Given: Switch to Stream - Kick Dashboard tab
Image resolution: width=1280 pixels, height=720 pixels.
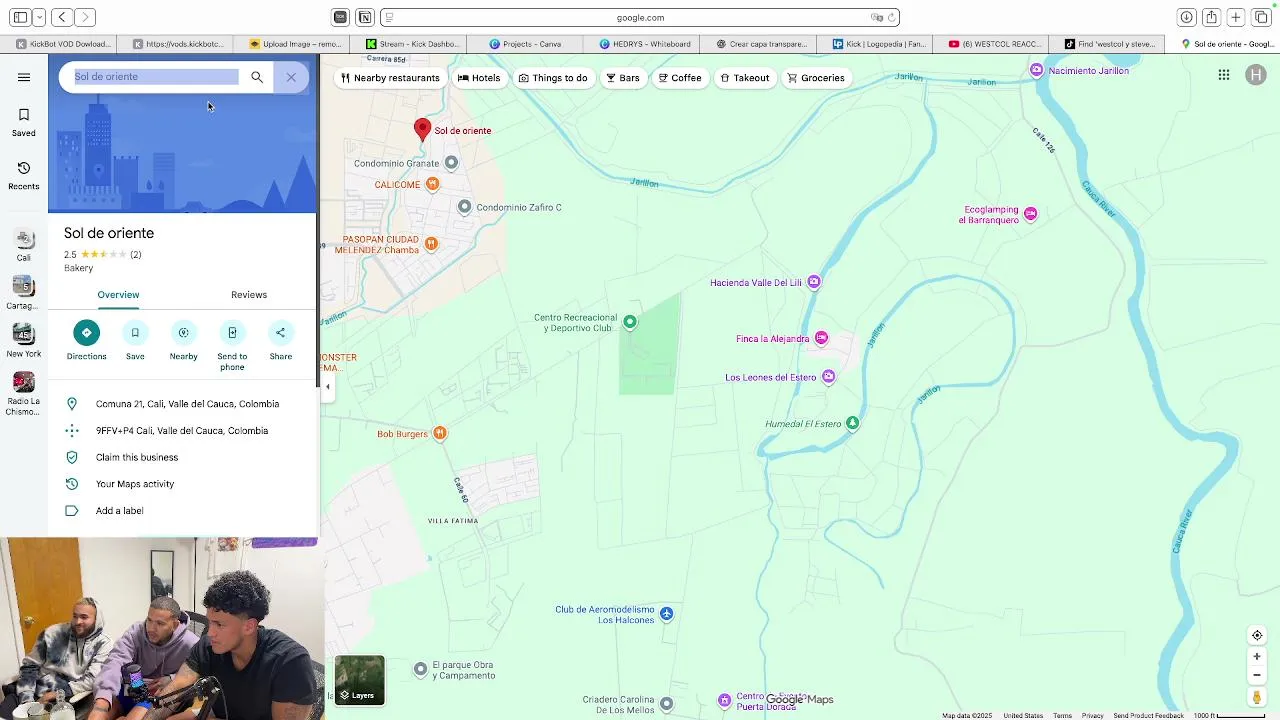Looking at the screenshot, I should point(413,44).
